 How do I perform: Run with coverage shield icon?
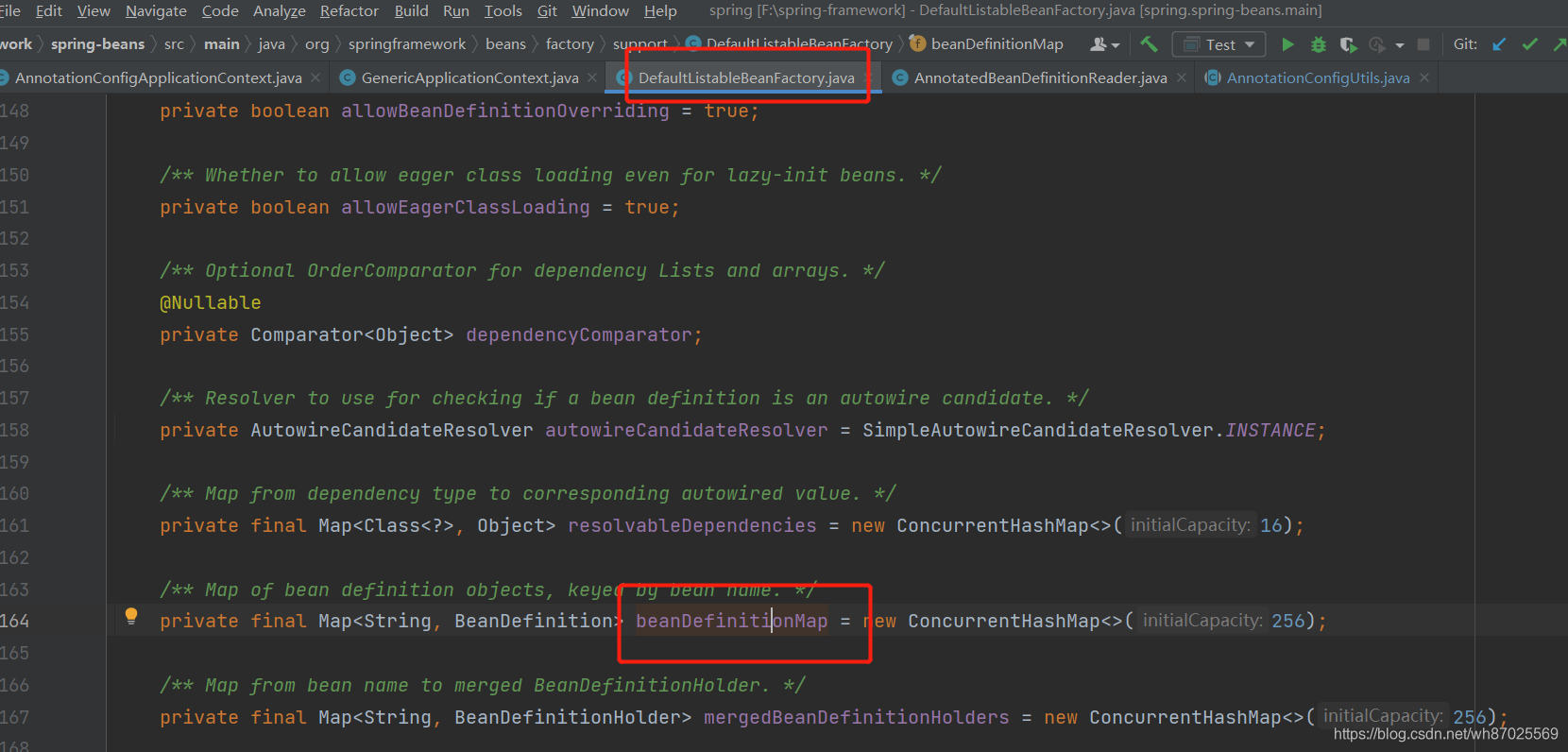(1348, 44)
